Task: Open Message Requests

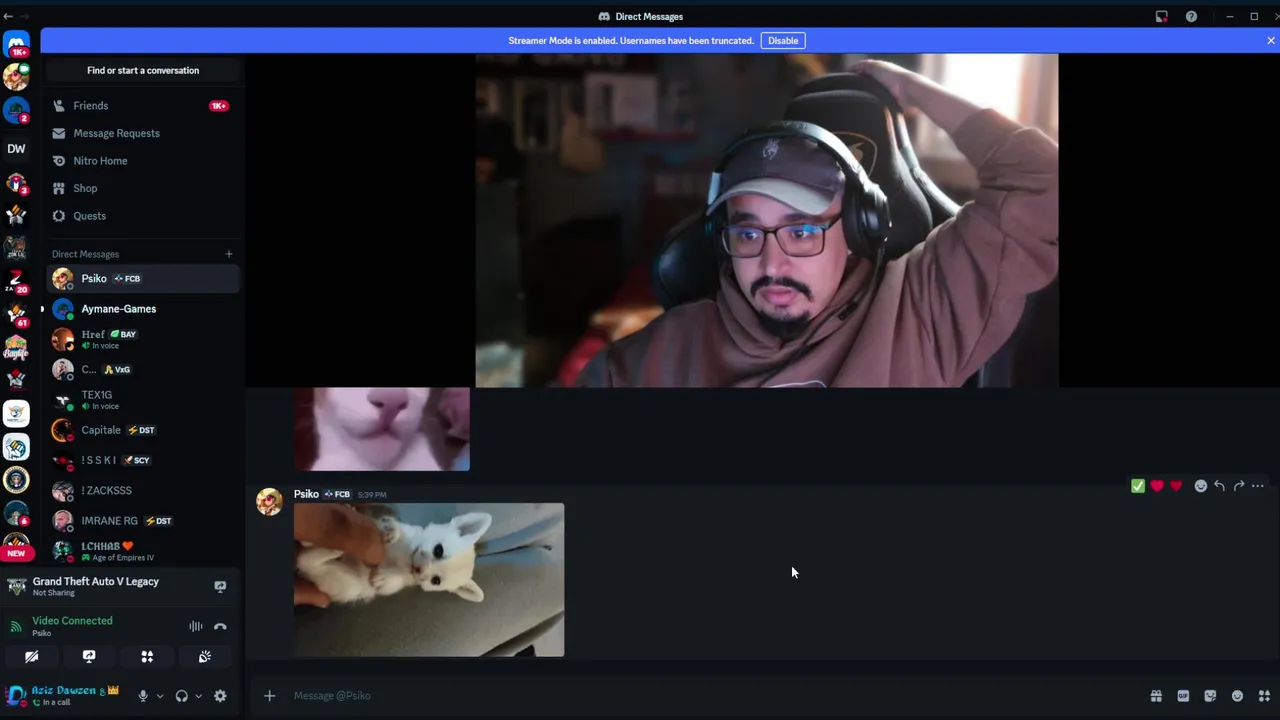Action: coord(143,133)
